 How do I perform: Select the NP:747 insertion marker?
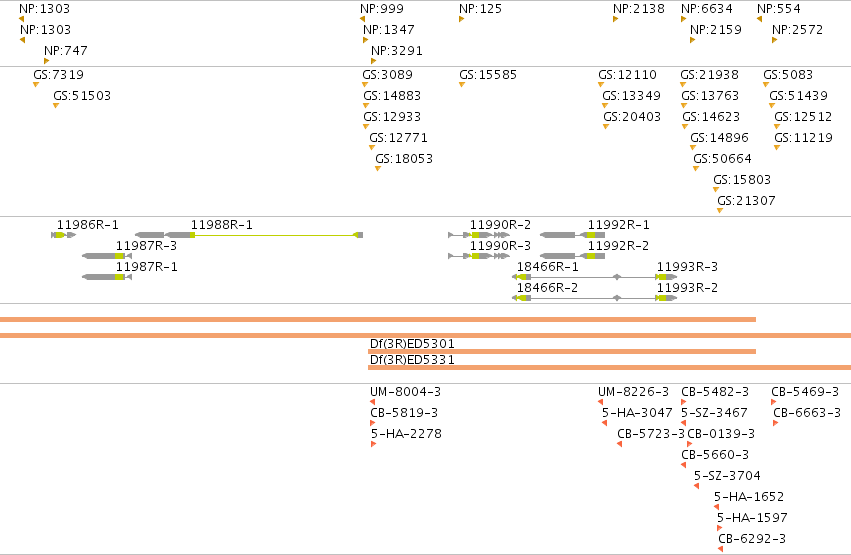(47, 61)
